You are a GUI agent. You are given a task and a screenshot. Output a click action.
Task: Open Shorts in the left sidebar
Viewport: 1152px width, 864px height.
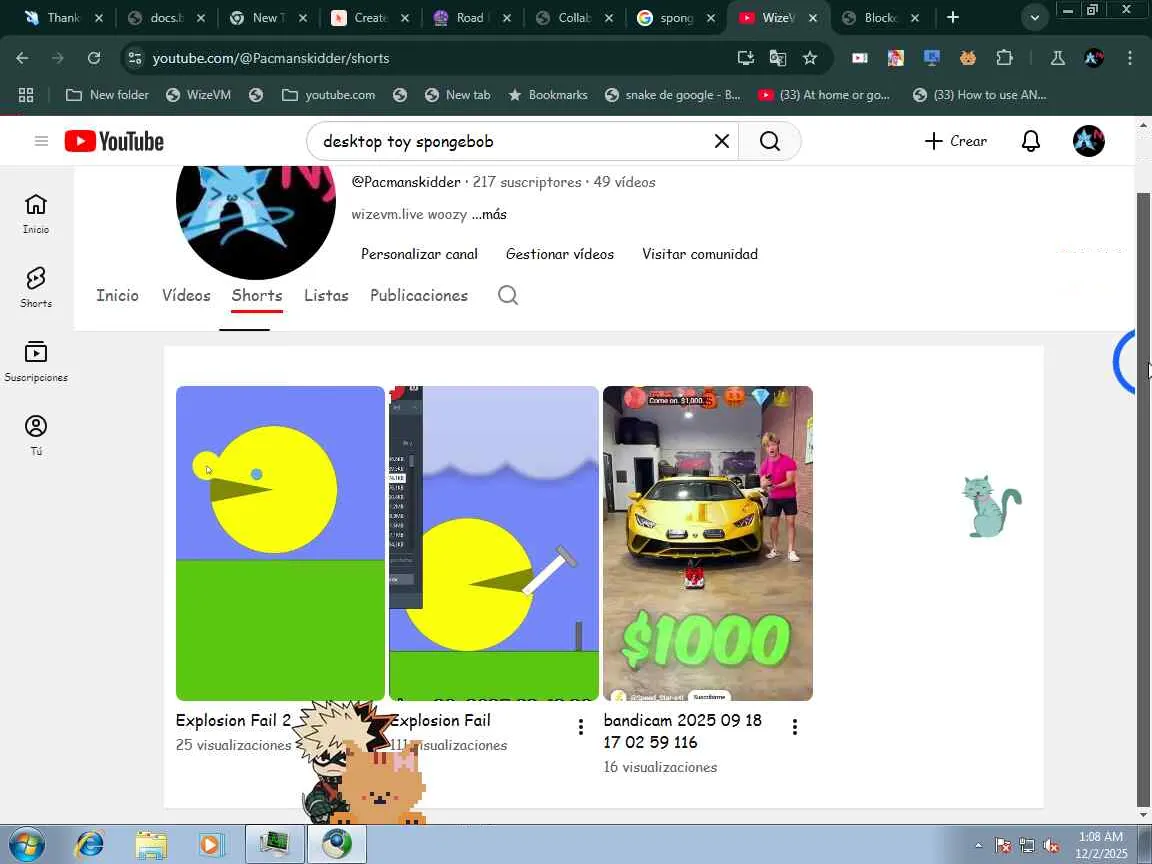36,287
